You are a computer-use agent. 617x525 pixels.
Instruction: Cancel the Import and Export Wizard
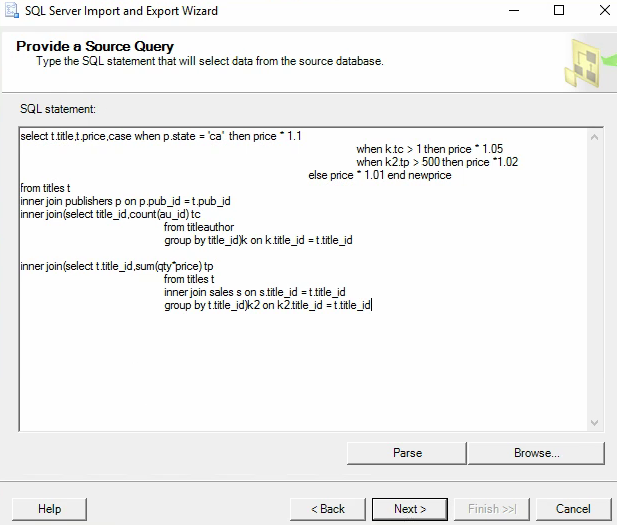(x=573, y=509)
